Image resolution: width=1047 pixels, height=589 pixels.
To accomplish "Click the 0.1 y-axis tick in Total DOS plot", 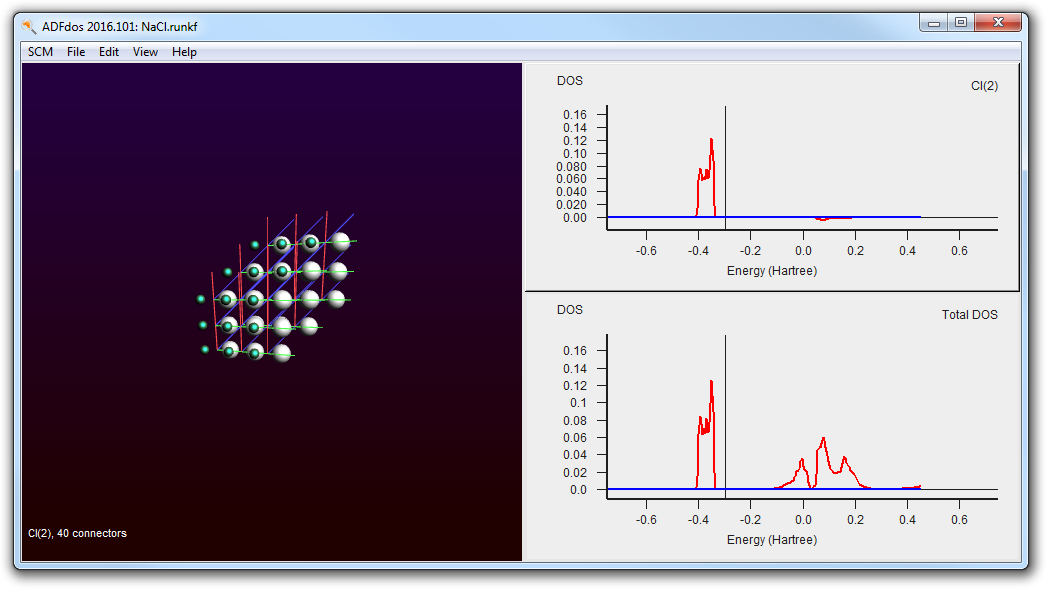I will [578, 403].
